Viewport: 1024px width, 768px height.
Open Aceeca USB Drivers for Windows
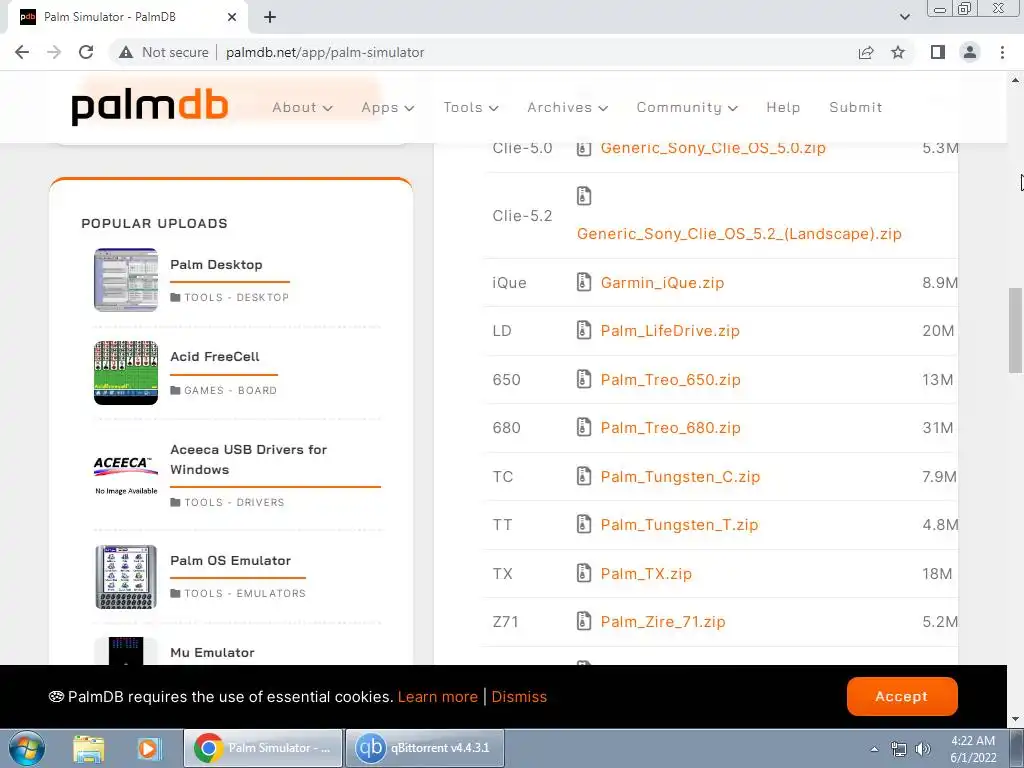(248, 459)
